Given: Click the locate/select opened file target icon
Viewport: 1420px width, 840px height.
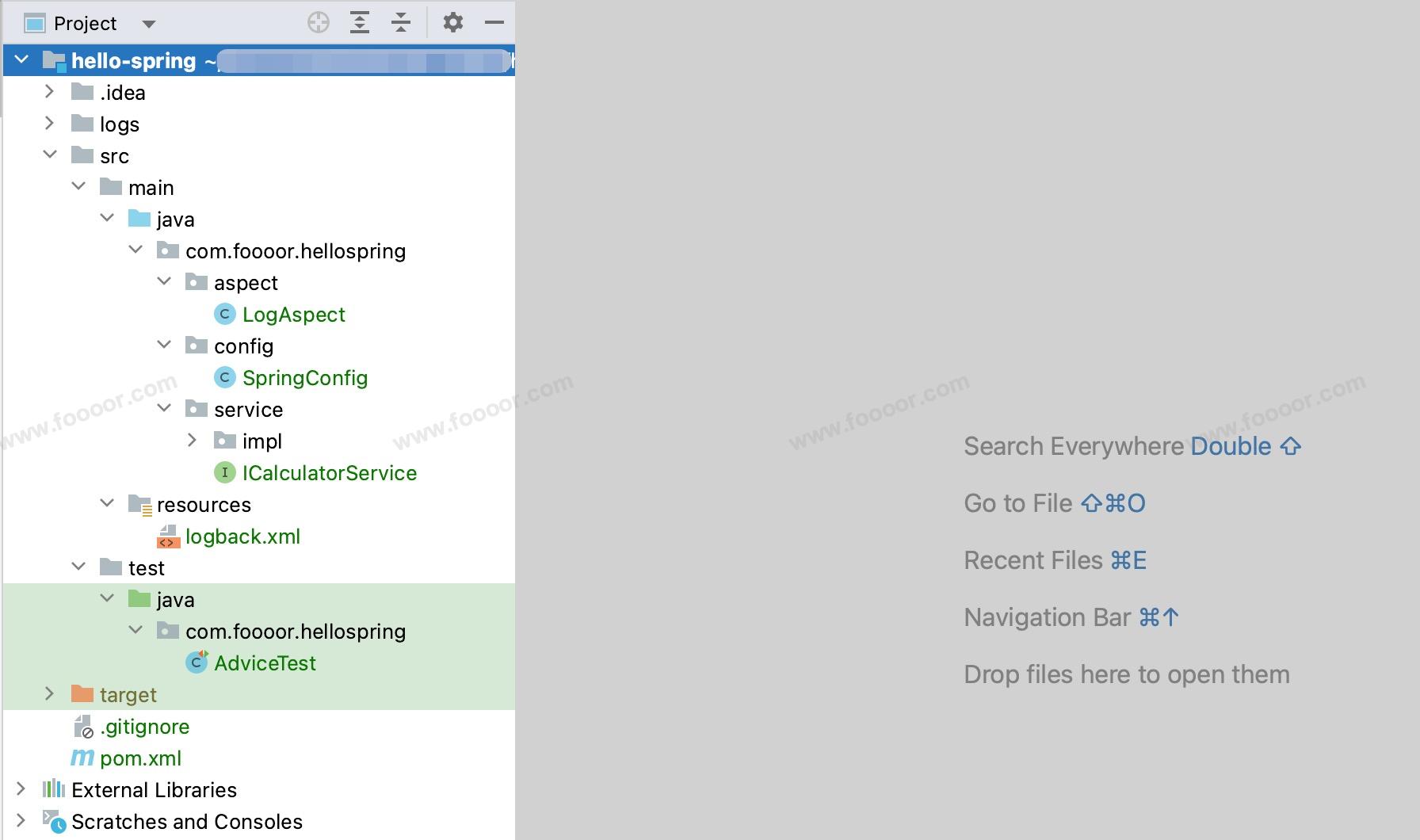Looking at the screenshot, I should 318,23.
